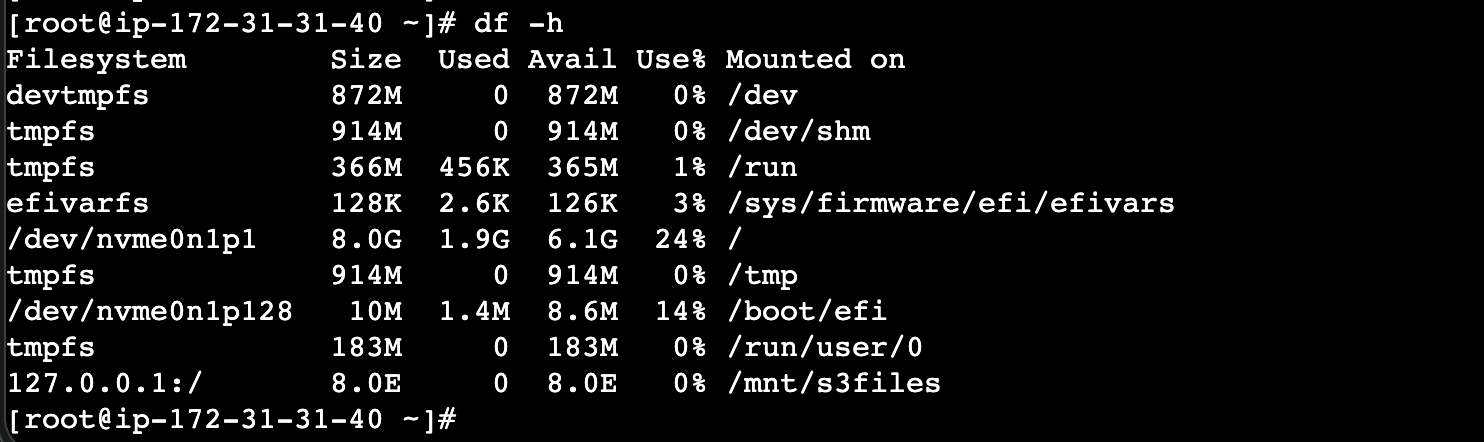Click the '/tmp' mount path
1484x442 pixels.
762,276
